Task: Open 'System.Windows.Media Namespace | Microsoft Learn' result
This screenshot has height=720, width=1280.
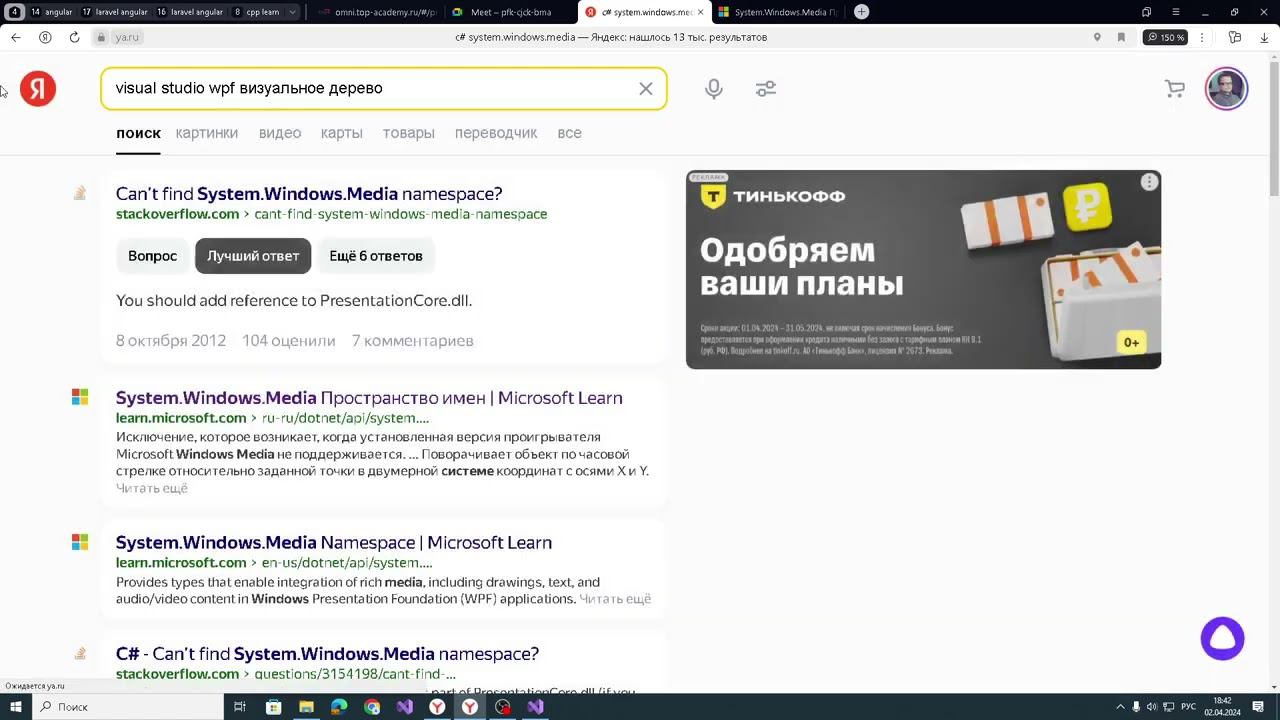Action: [x=334, y=543]
